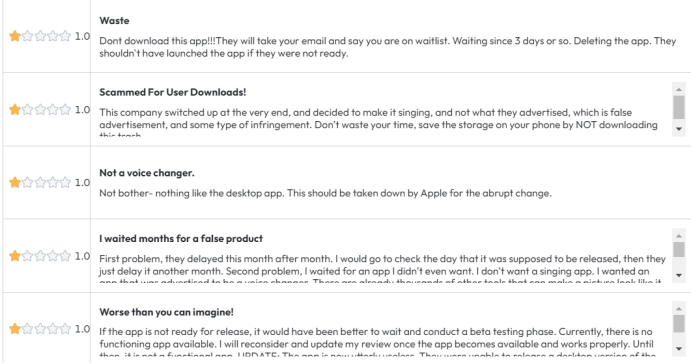Click filled star on I waited months review
Image resolution: width=691 pixels, height=364 pixels.
tap(15, 256)
